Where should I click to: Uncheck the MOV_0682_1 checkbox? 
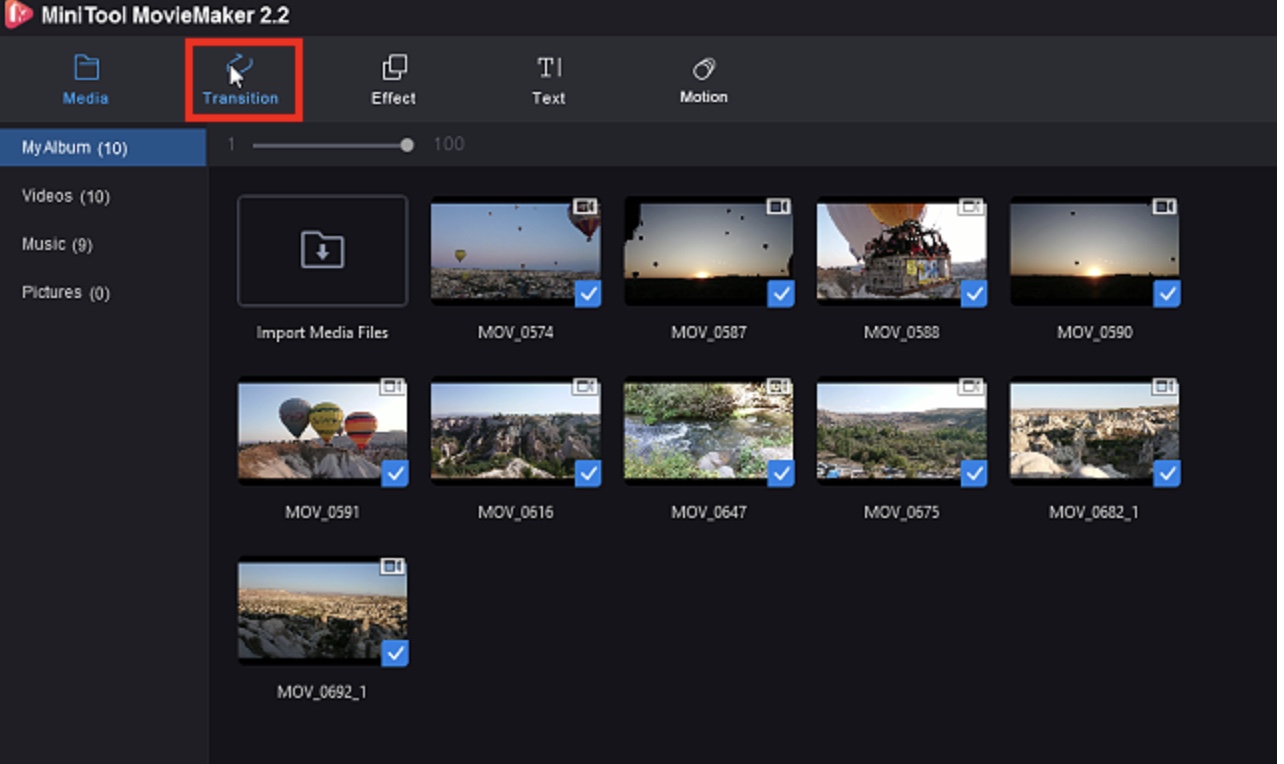(1167, 473)
